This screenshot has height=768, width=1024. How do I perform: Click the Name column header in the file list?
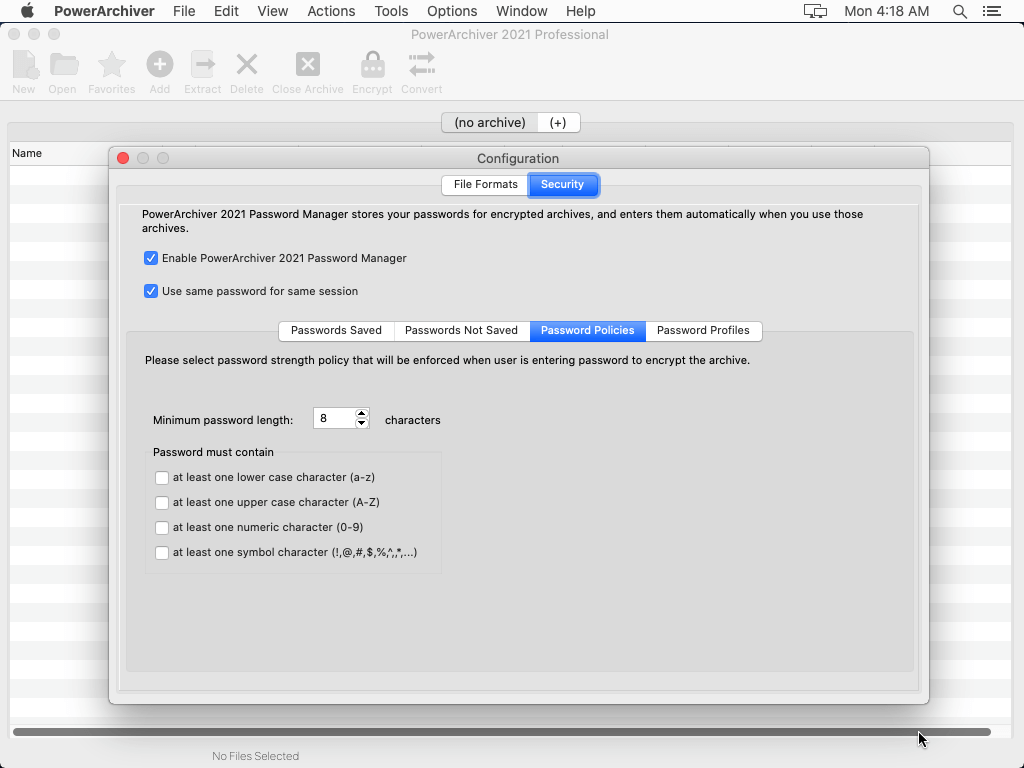[27, 153]
